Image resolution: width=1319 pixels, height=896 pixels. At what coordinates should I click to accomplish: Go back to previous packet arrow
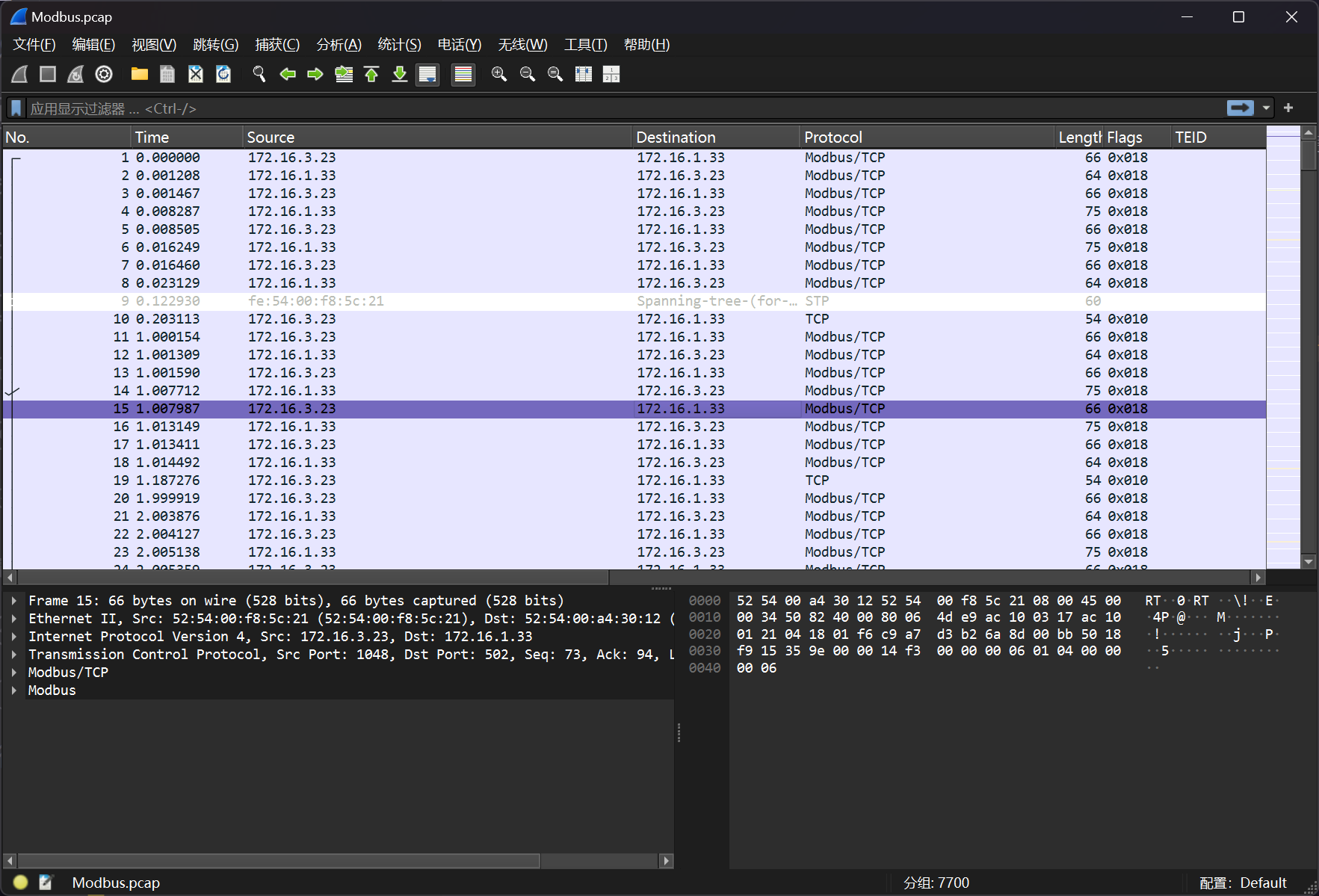coord(288,74)
